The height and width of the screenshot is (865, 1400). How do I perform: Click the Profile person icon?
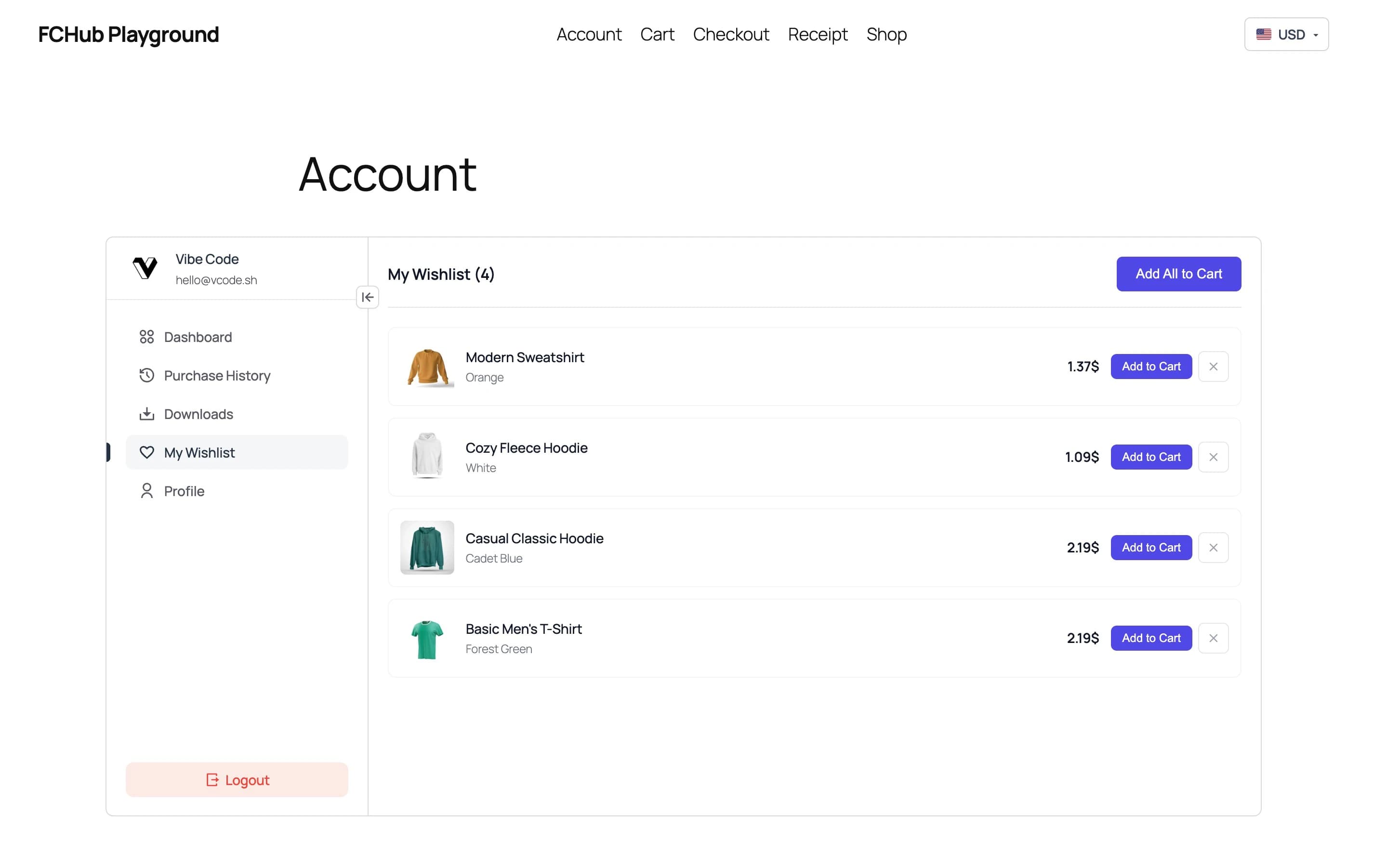[x=147, y=490]
